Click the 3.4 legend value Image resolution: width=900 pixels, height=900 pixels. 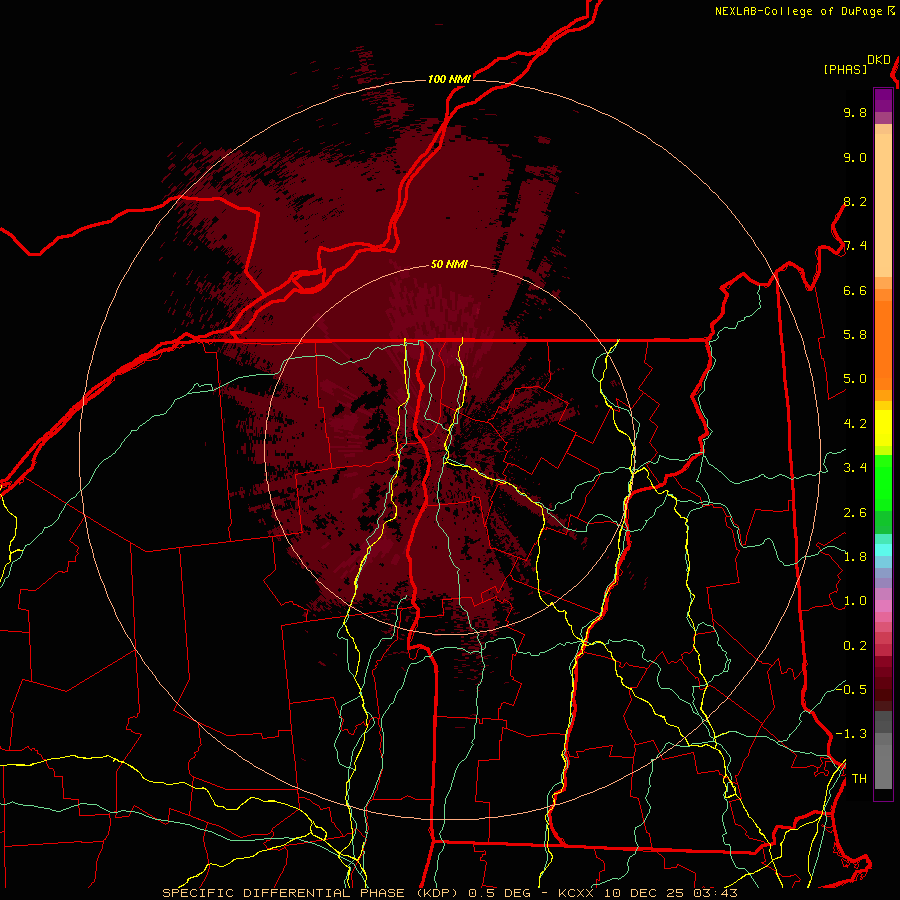(x=855, y=468)
